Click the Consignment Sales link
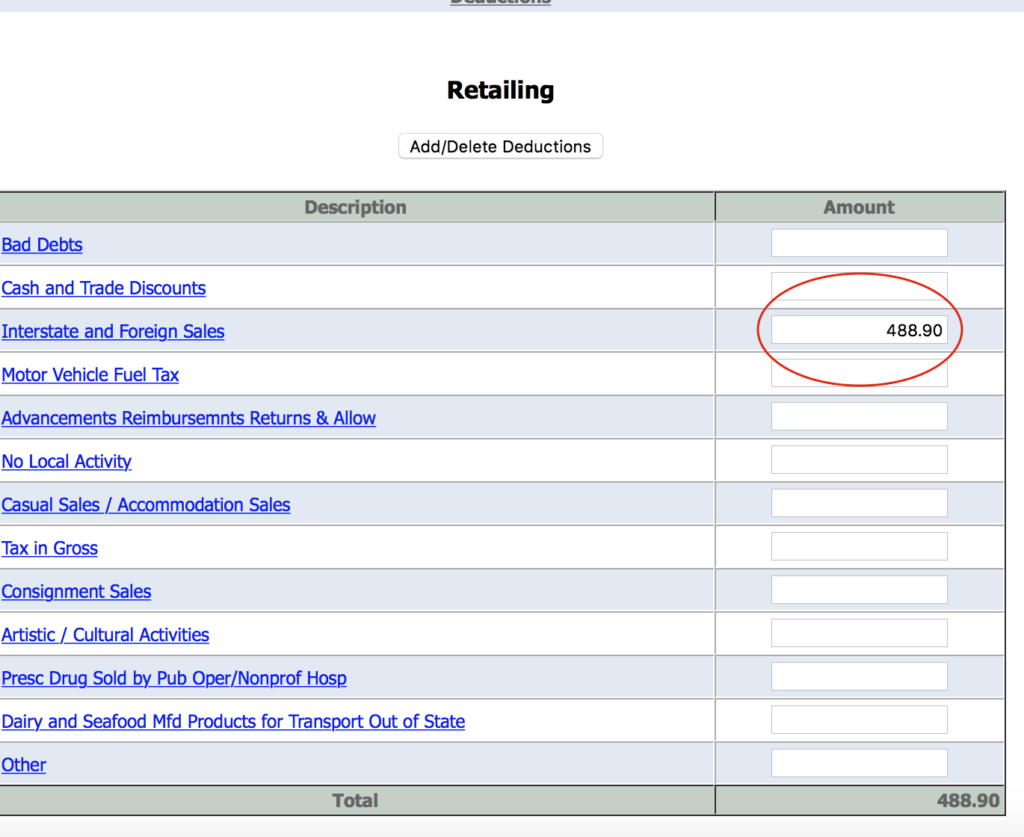Screen dimensions: 1024x837 [x=76, y=591]
